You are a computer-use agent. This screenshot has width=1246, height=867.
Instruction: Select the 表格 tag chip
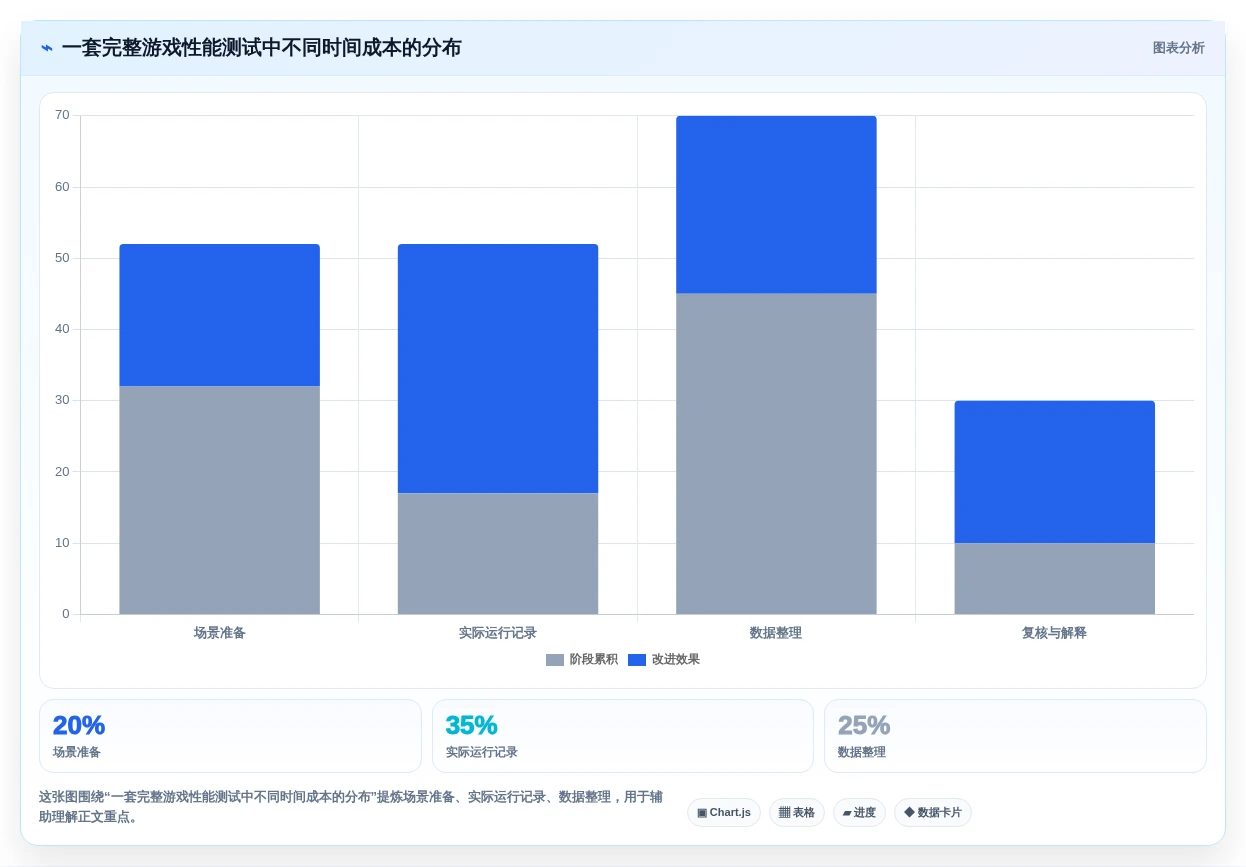(797, 812)
